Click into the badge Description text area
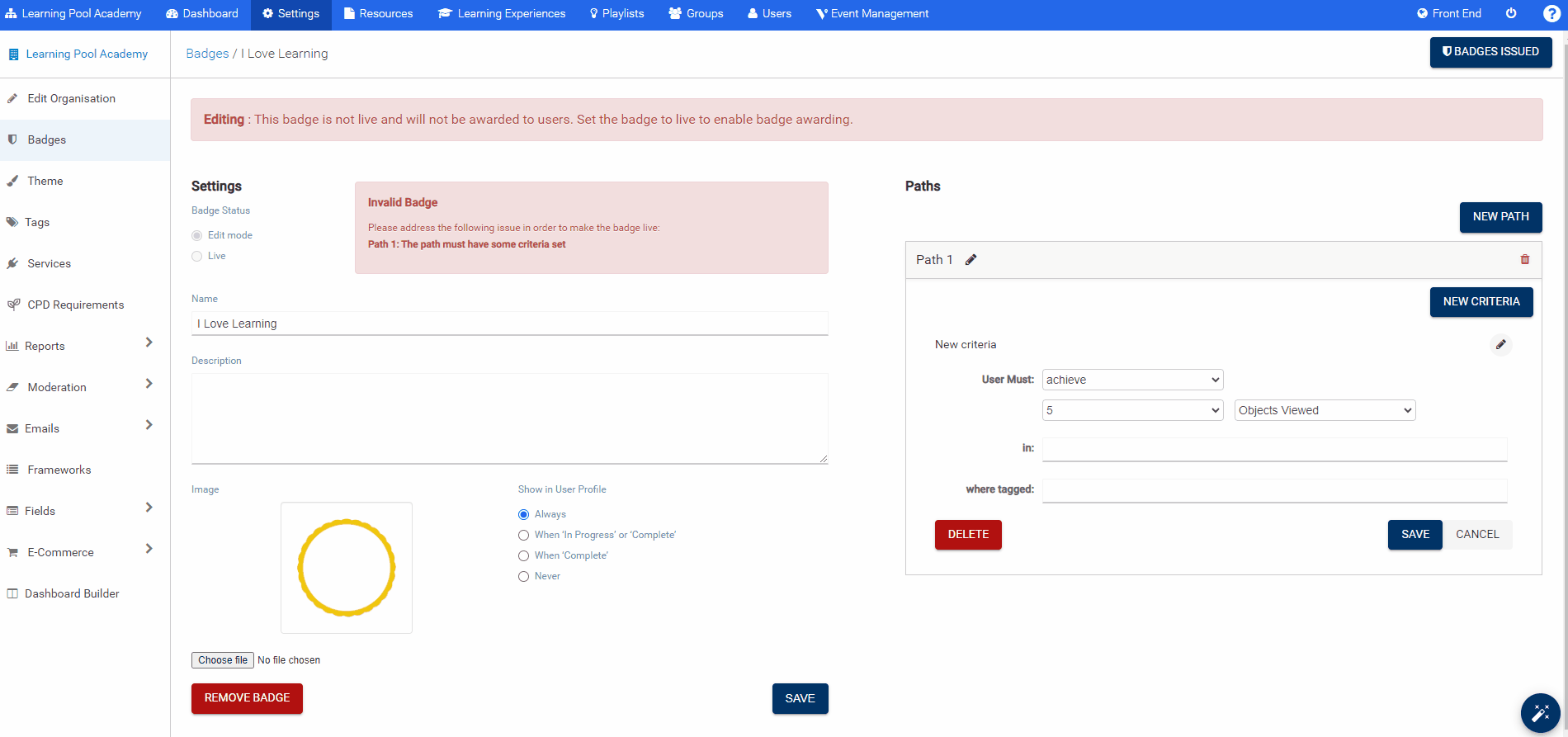 coord(509,418)
